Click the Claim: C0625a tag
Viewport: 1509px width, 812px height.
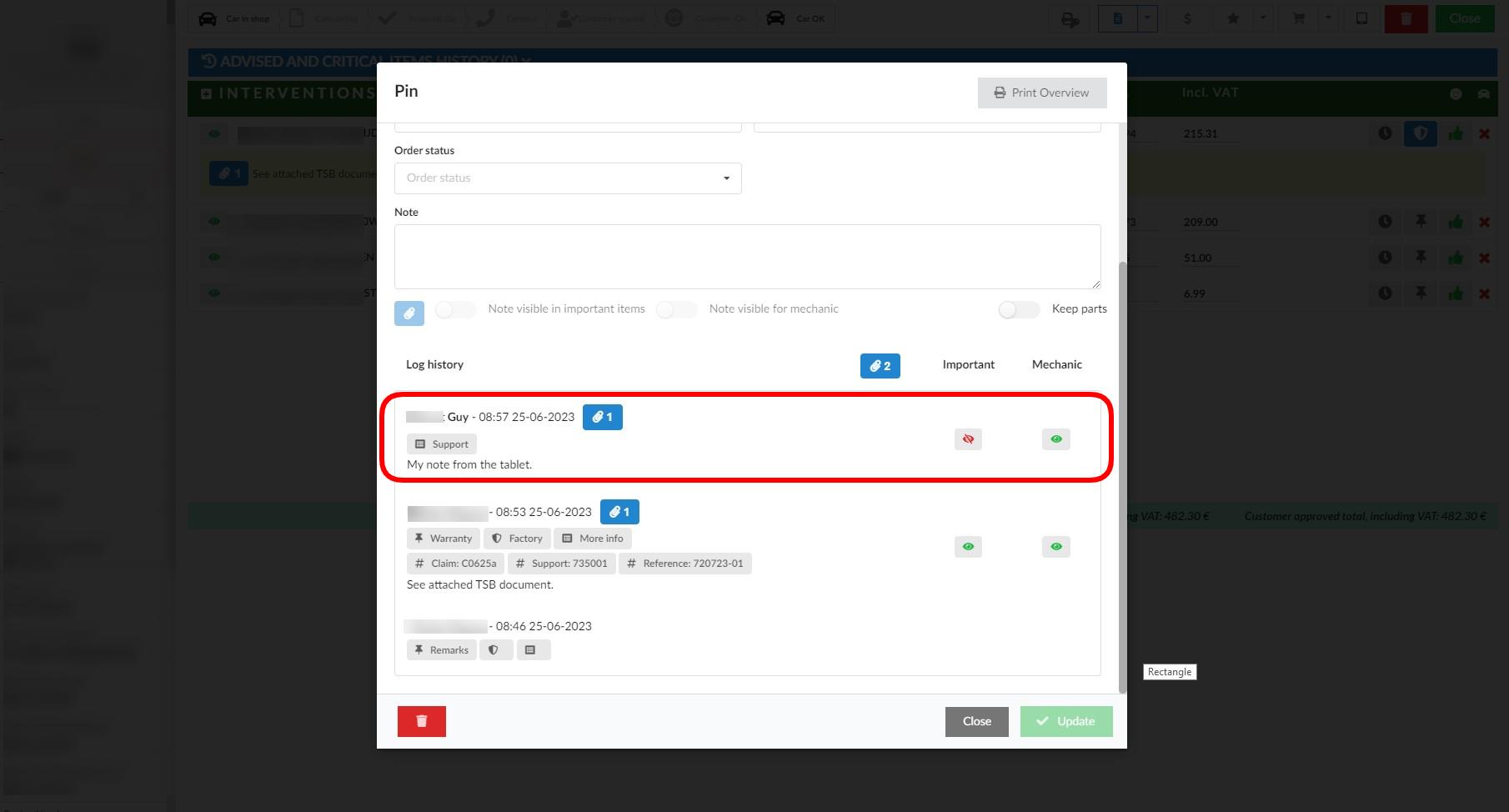point(455,564)
